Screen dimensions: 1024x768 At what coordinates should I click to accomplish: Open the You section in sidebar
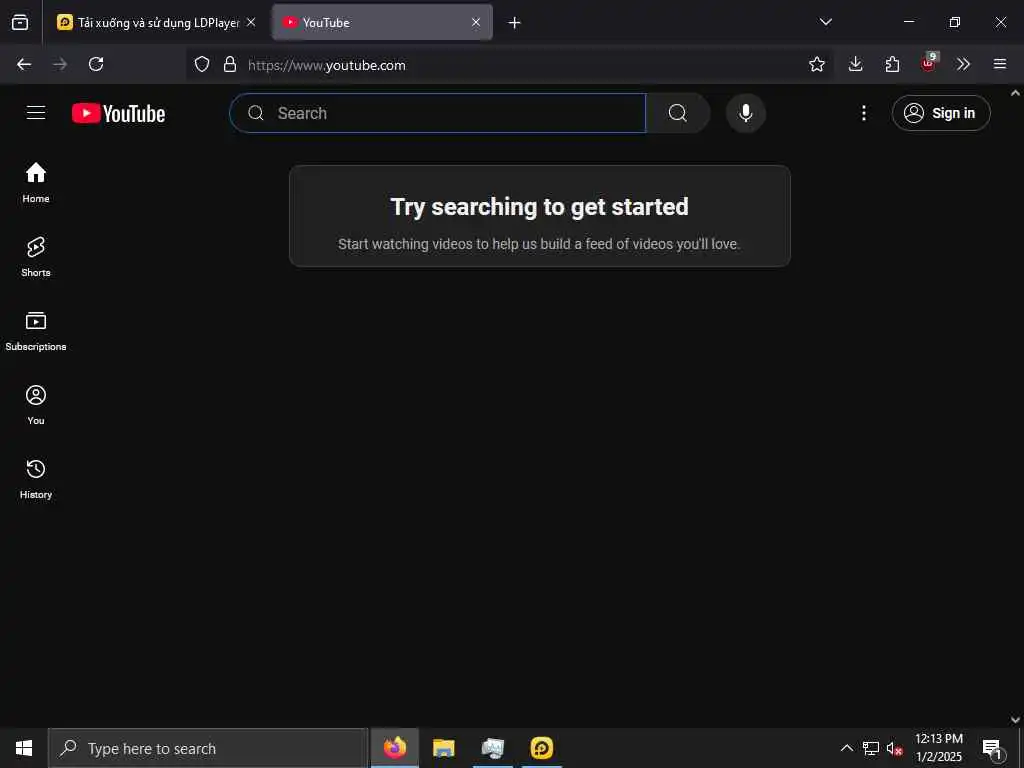click(36, 405)
